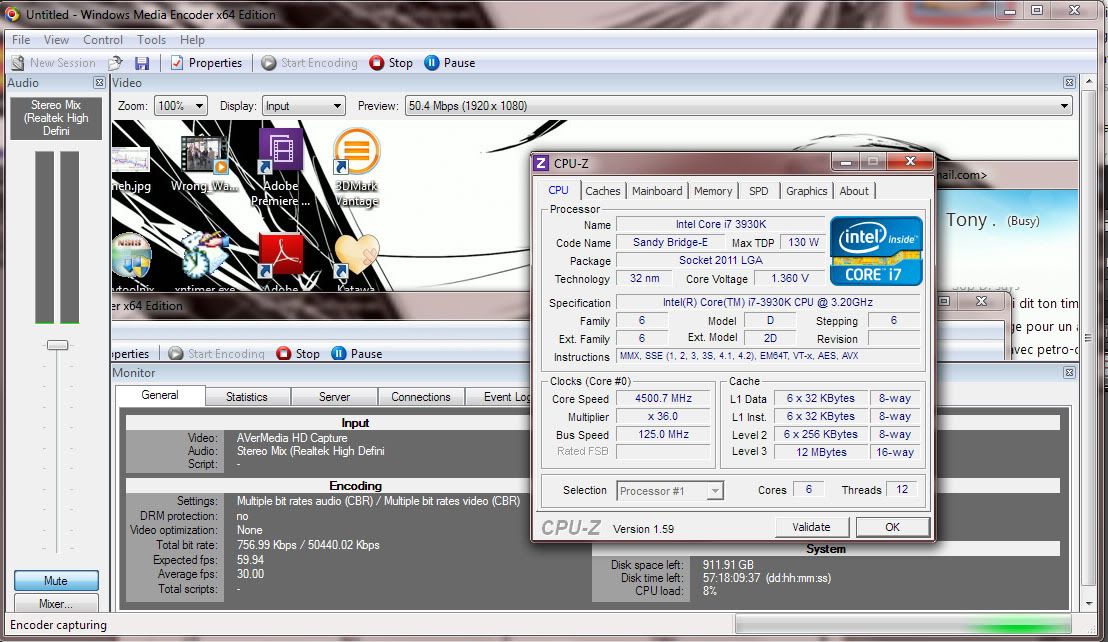The height and width of the screenshot is (642, 1108).
Task: Open the Zoom 100% dropdown
Action: (181, 106)
